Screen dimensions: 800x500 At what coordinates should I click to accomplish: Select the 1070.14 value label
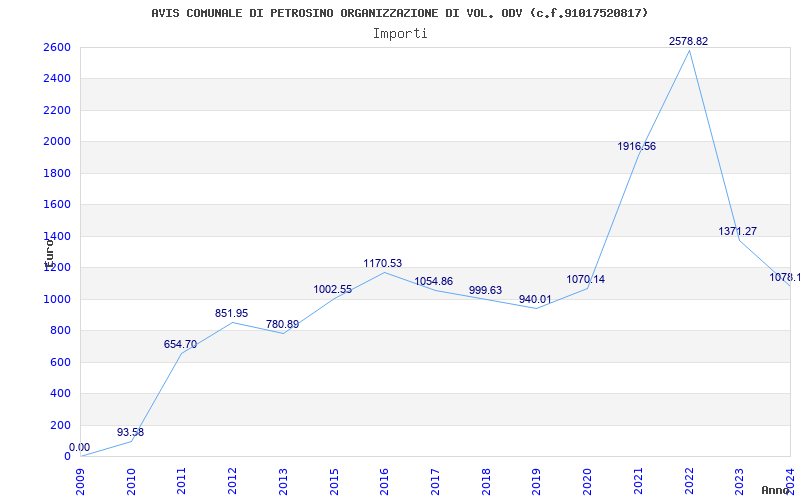(x=585, y=280)
